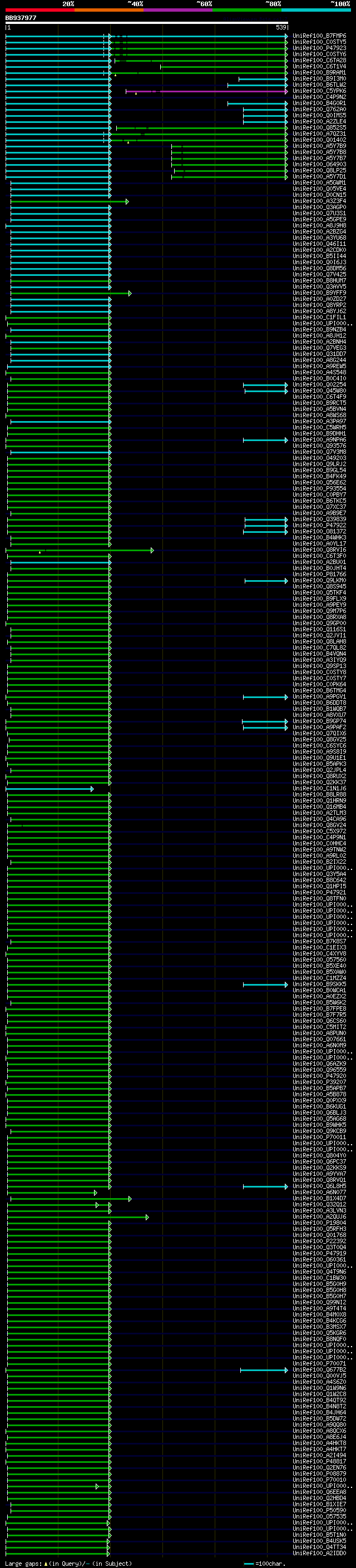Select the UniRef100_C5YPK6 label
Viewport: 356px width, 1568px height.
319,91
